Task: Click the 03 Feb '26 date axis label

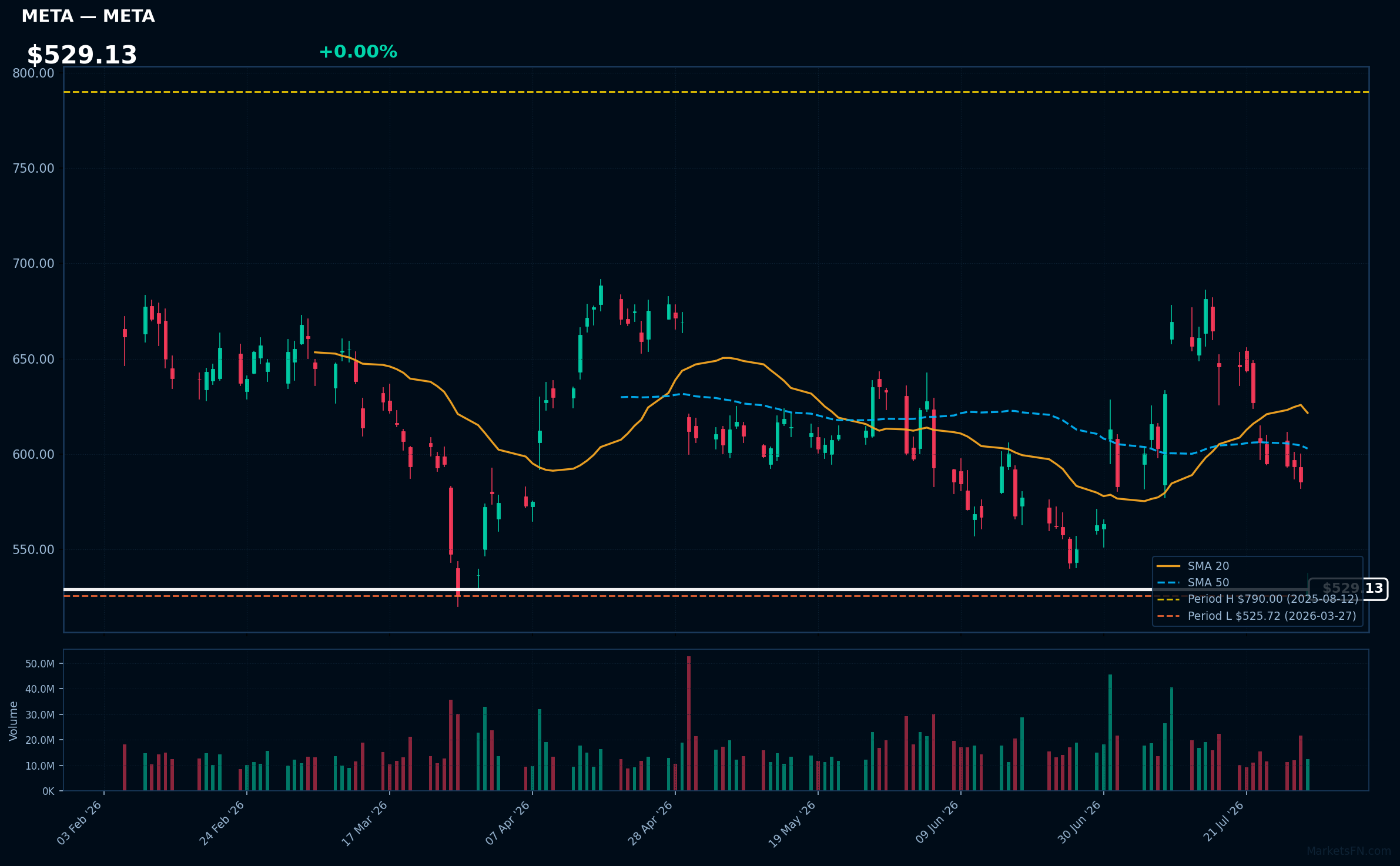Action: (x=79, y=823)
